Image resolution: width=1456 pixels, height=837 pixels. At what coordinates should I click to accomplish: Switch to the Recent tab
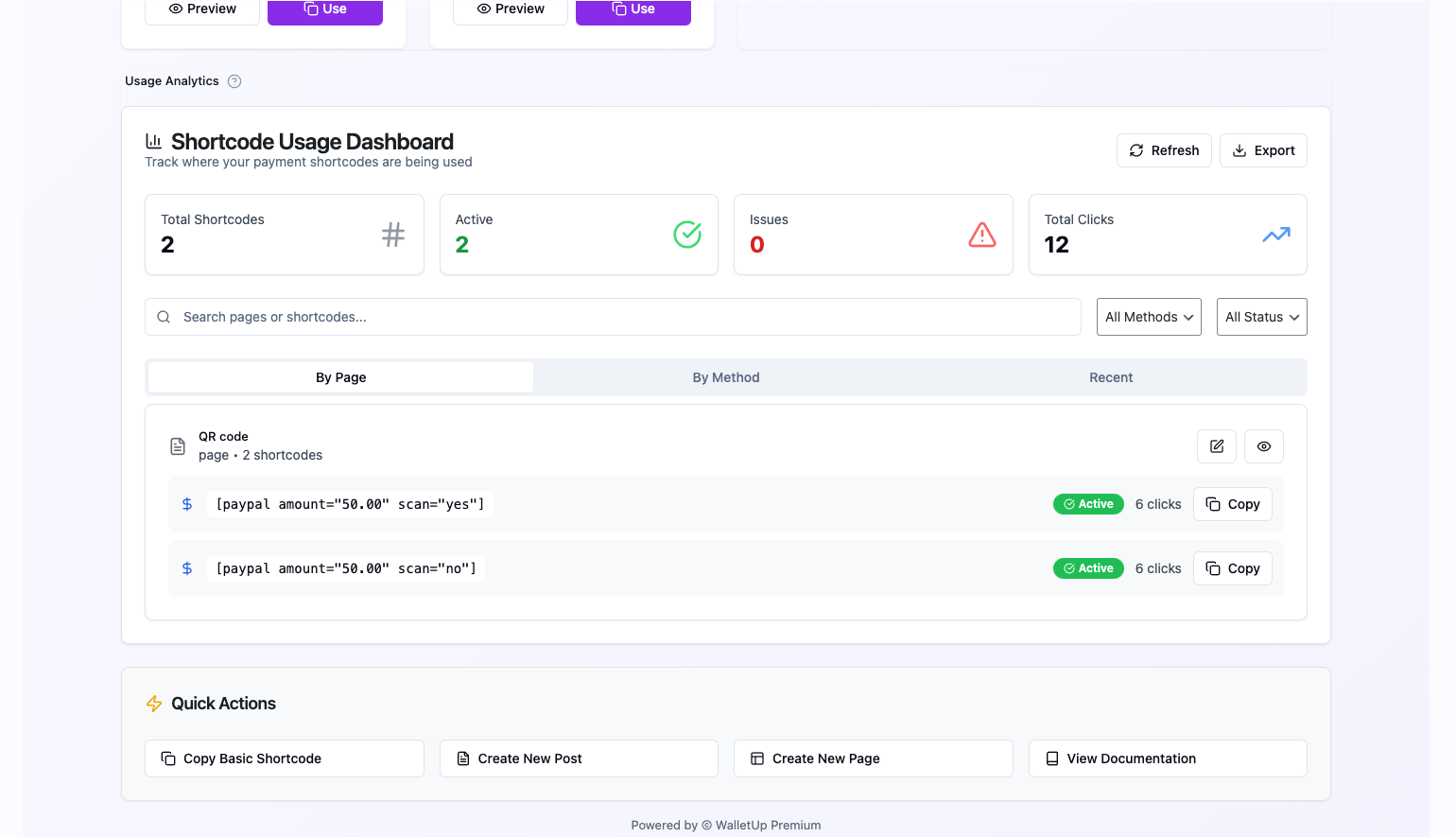pos(1111,376)
